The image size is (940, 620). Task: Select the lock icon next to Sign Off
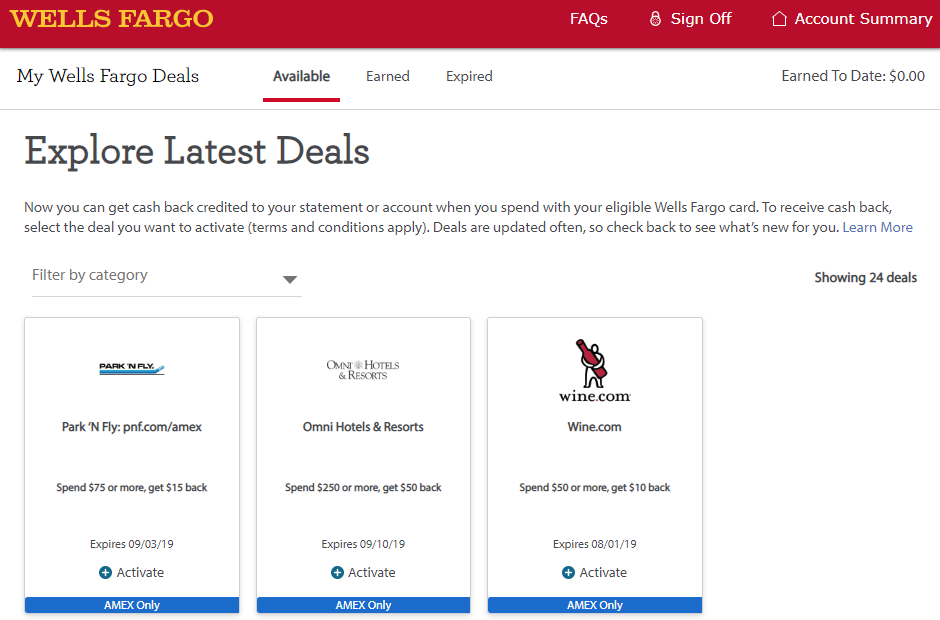(655, 18)
